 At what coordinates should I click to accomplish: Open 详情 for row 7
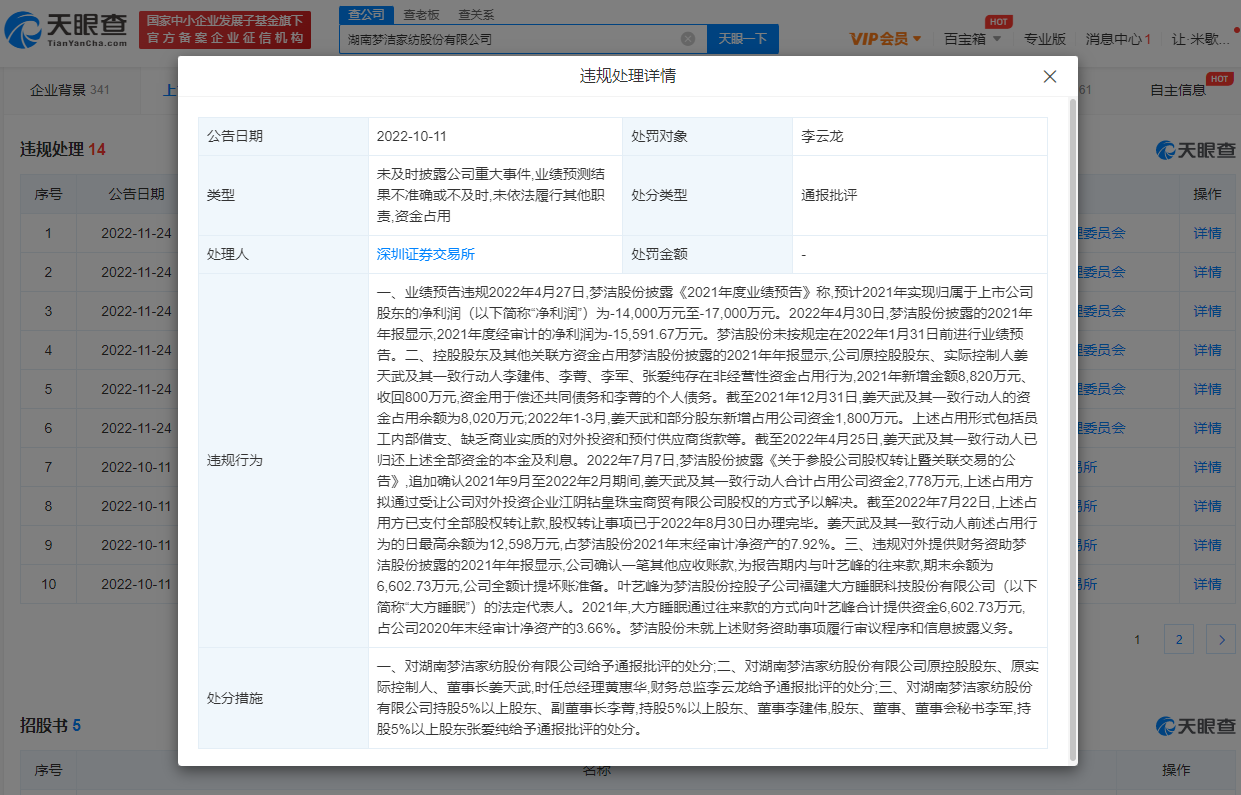(x=1207, y=467)
